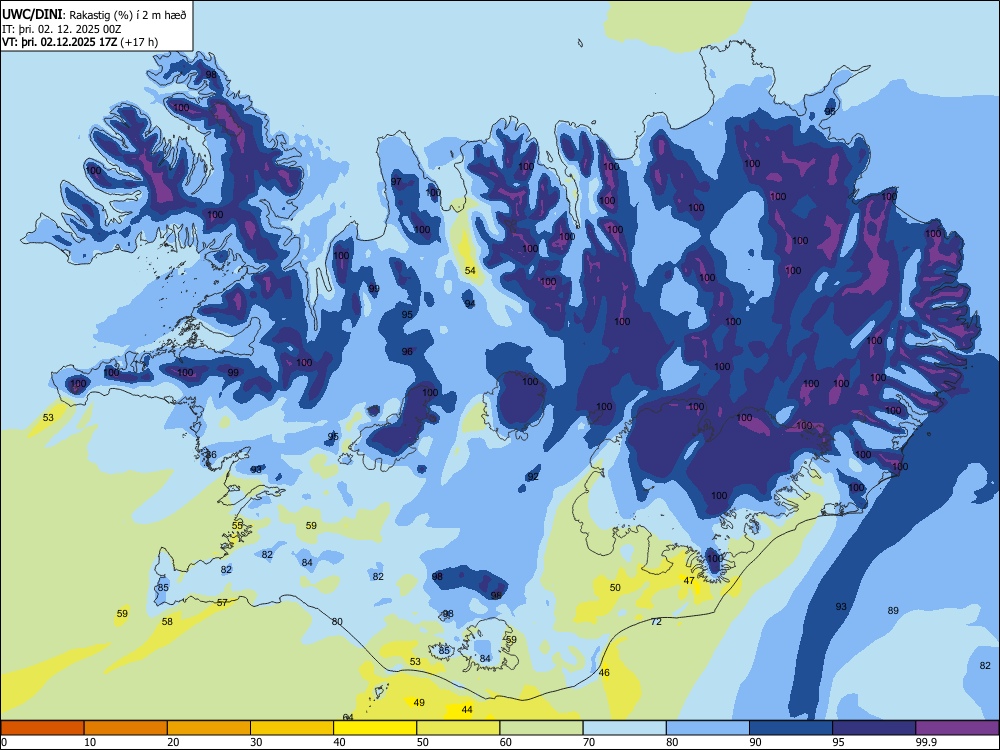Image resolution: width=1000 pixels, height=750 pixels.
Task: Click the map value '89' over the sea
Action: (893, 611)
